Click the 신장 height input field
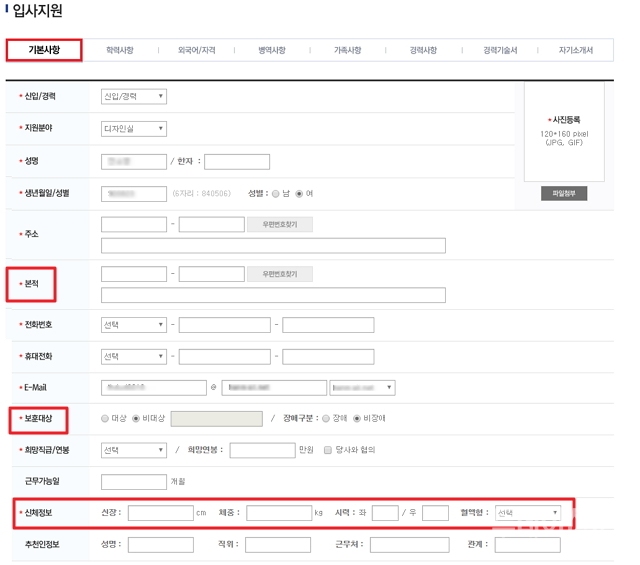 160,513
